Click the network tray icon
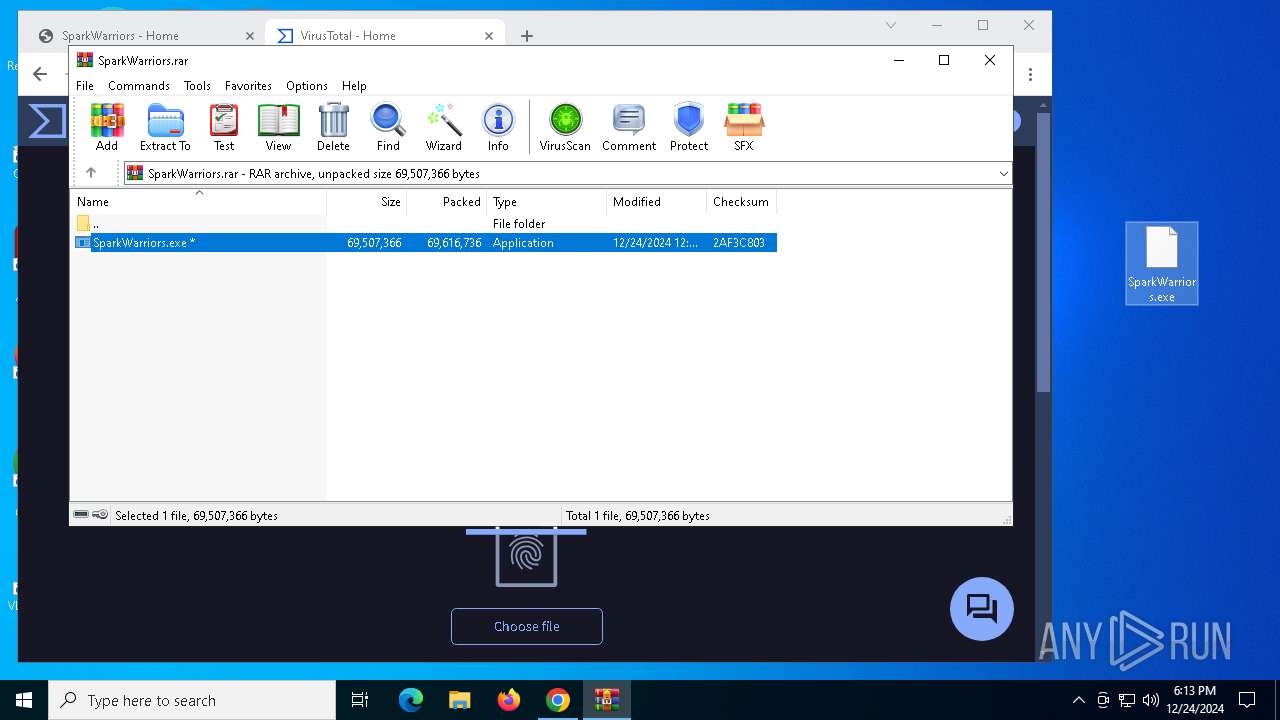1280x720 pixels. coord(1127,700)
